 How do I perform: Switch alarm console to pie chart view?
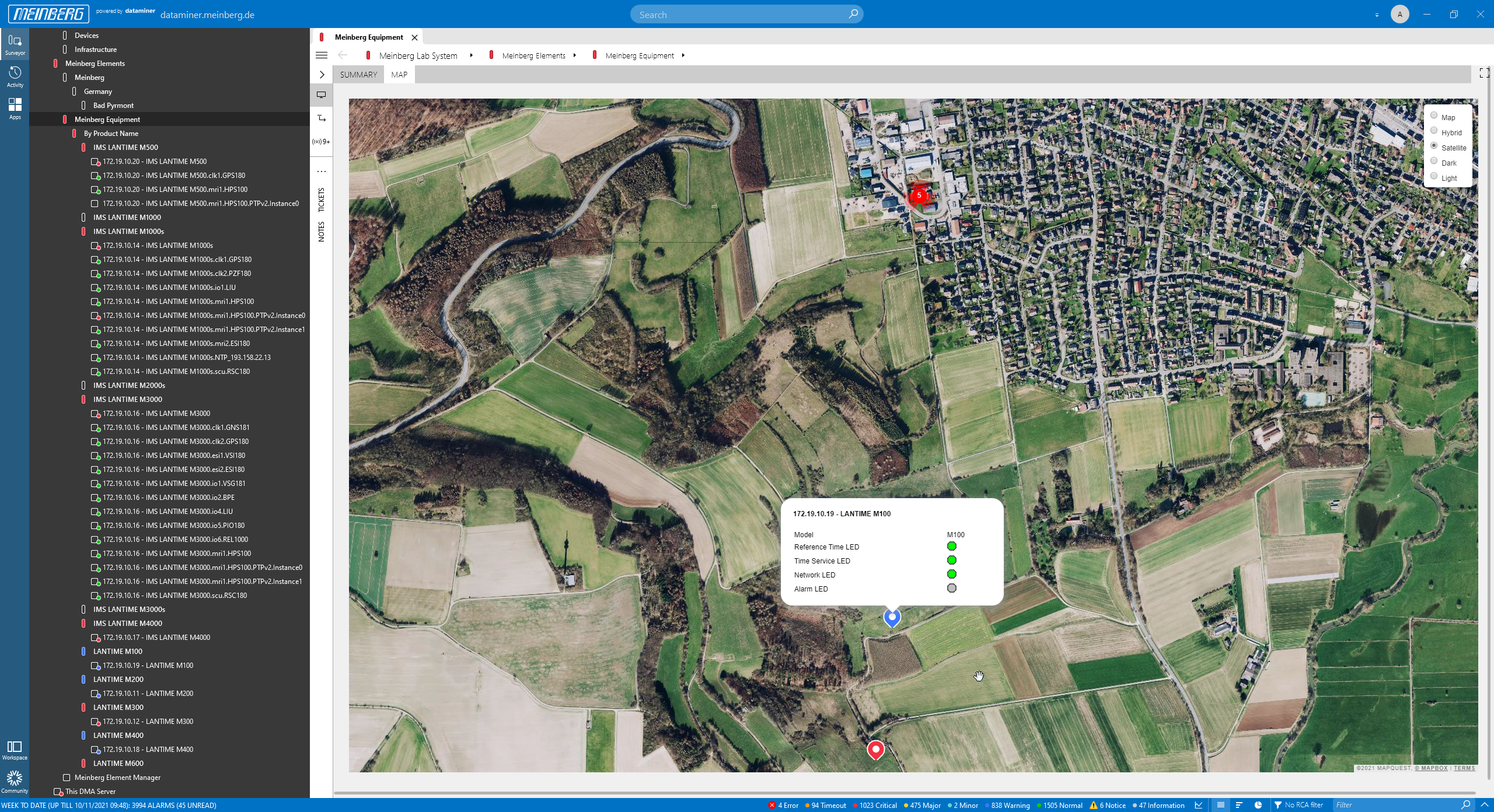pyautogui.click(x=1258, y=805)
